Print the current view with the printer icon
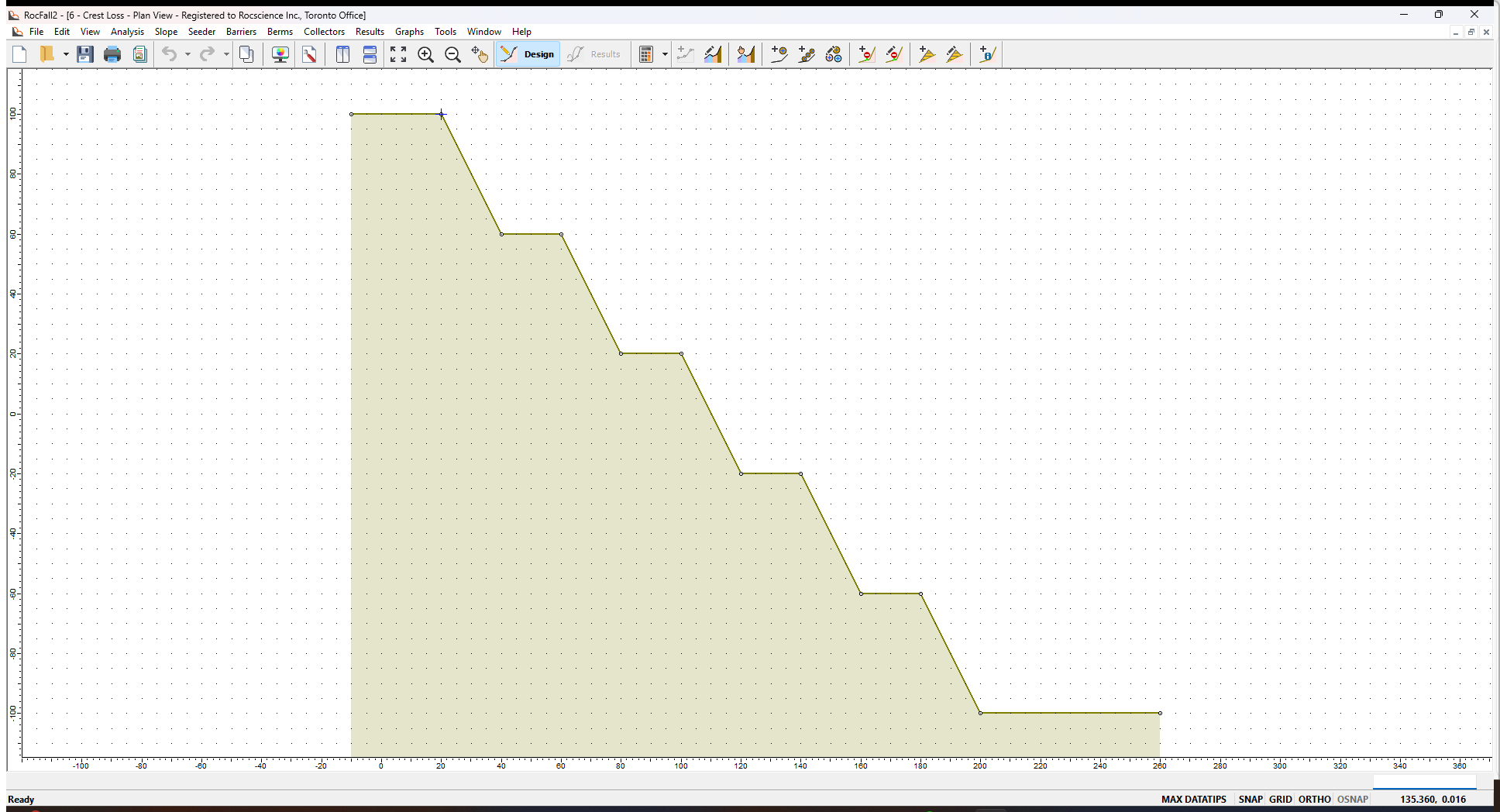Screen dimensions: 1500x812 (112, 54)
